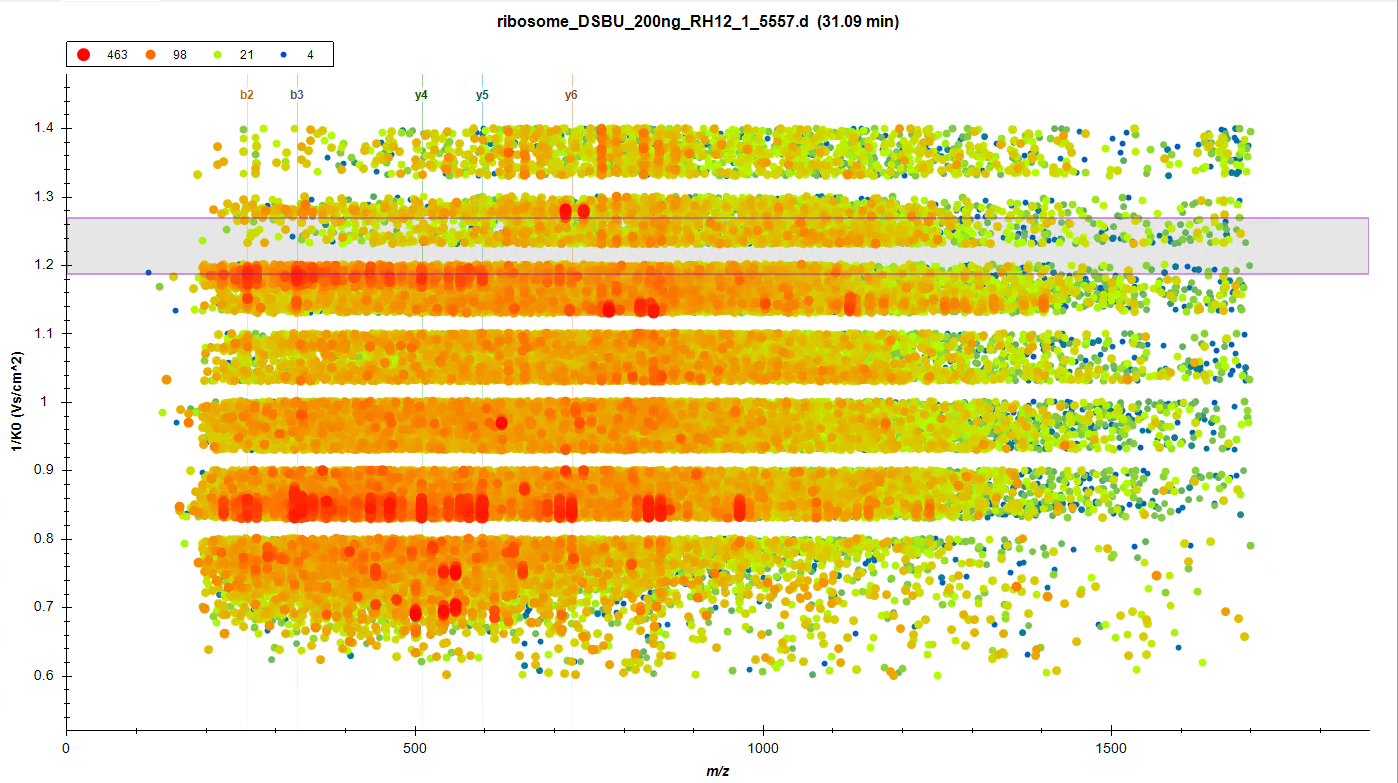Click the red 463 legend marker
This screenshot has height=783, width=1398.
[84, 55]
